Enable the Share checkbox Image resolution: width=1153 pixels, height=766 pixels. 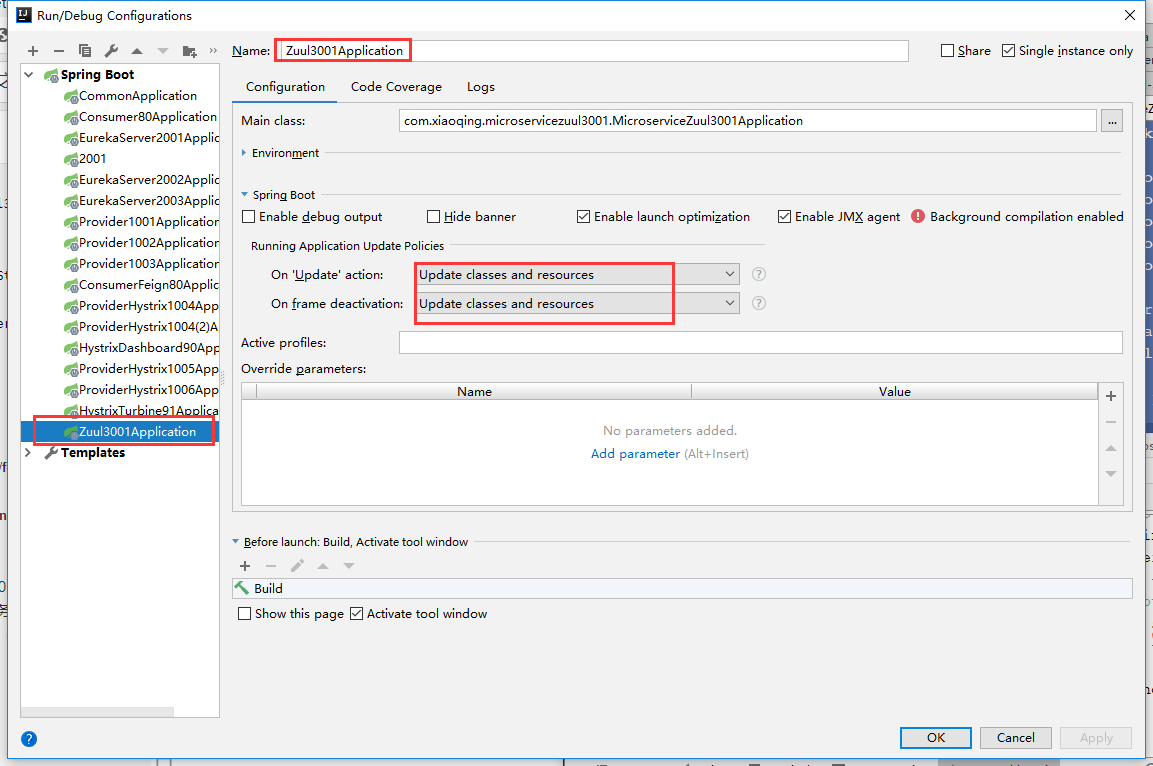(x=947, y=51)
